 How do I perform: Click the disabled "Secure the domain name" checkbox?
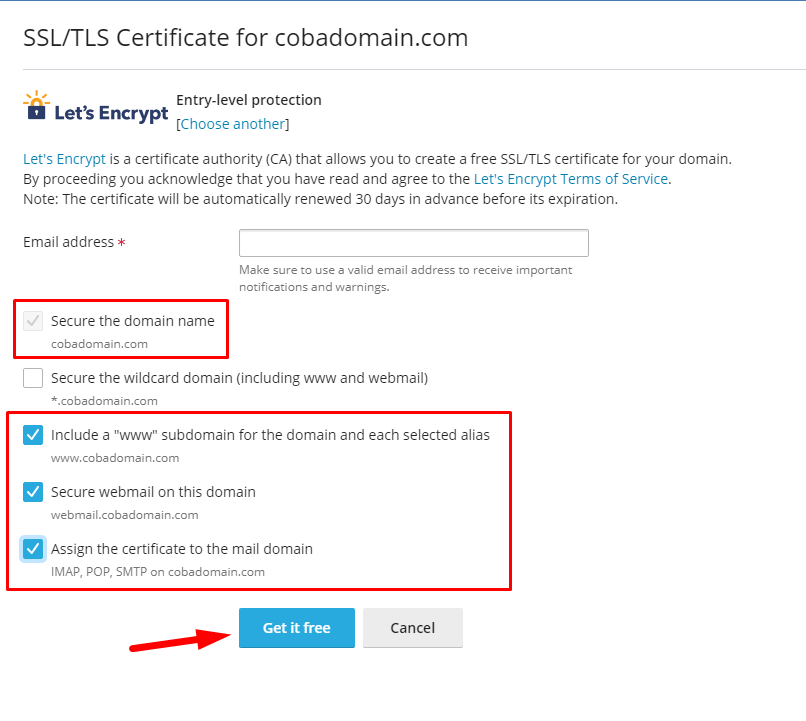34,320
